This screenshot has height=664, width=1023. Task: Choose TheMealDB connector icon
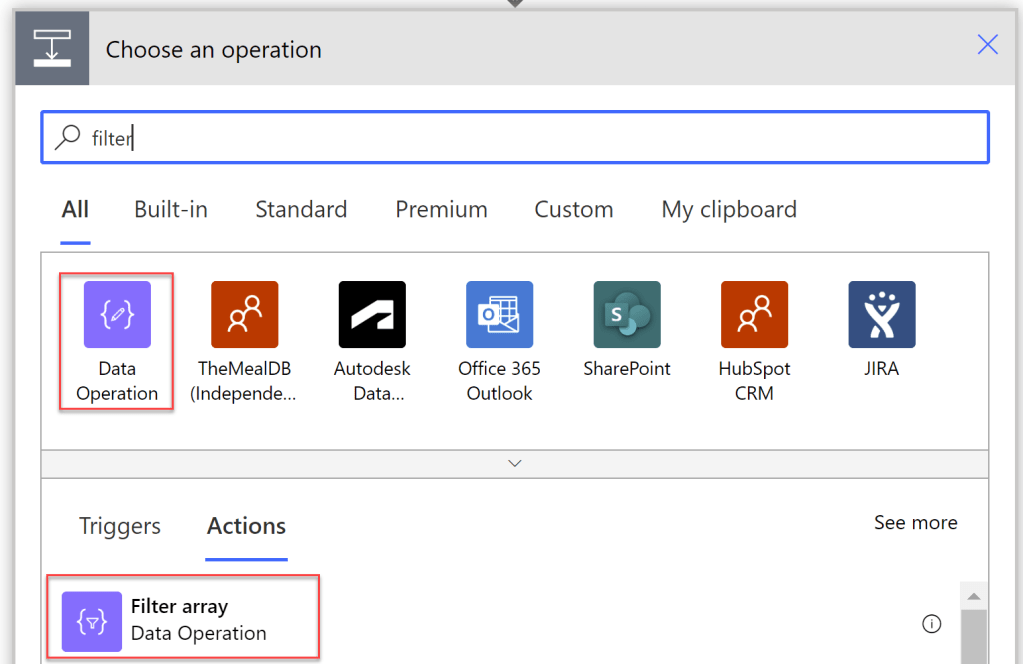coord(244,314)
